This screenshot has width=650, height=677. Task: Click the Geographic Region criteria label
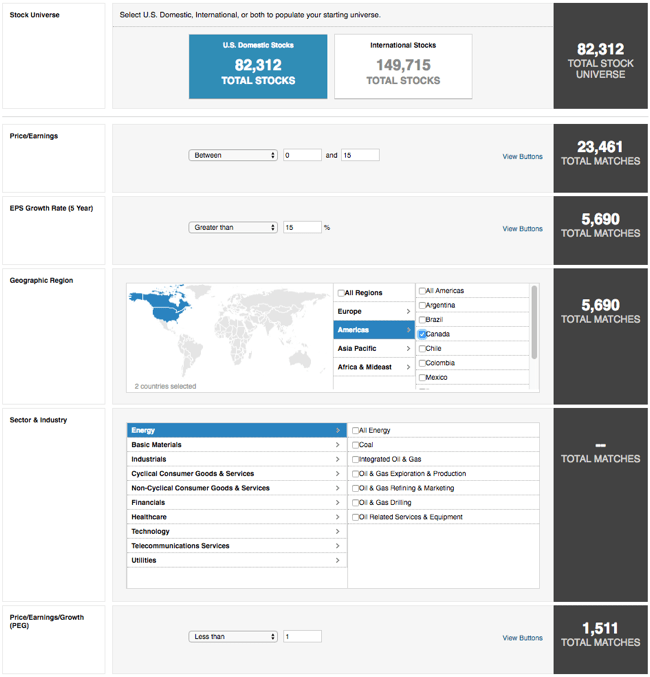click(41, 280)
